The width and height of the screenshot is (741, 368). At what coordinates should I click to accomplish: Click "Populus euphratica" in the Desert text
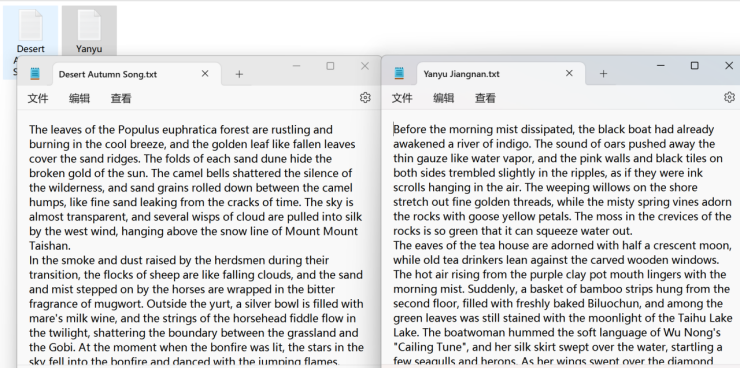[x=168, y=129]
